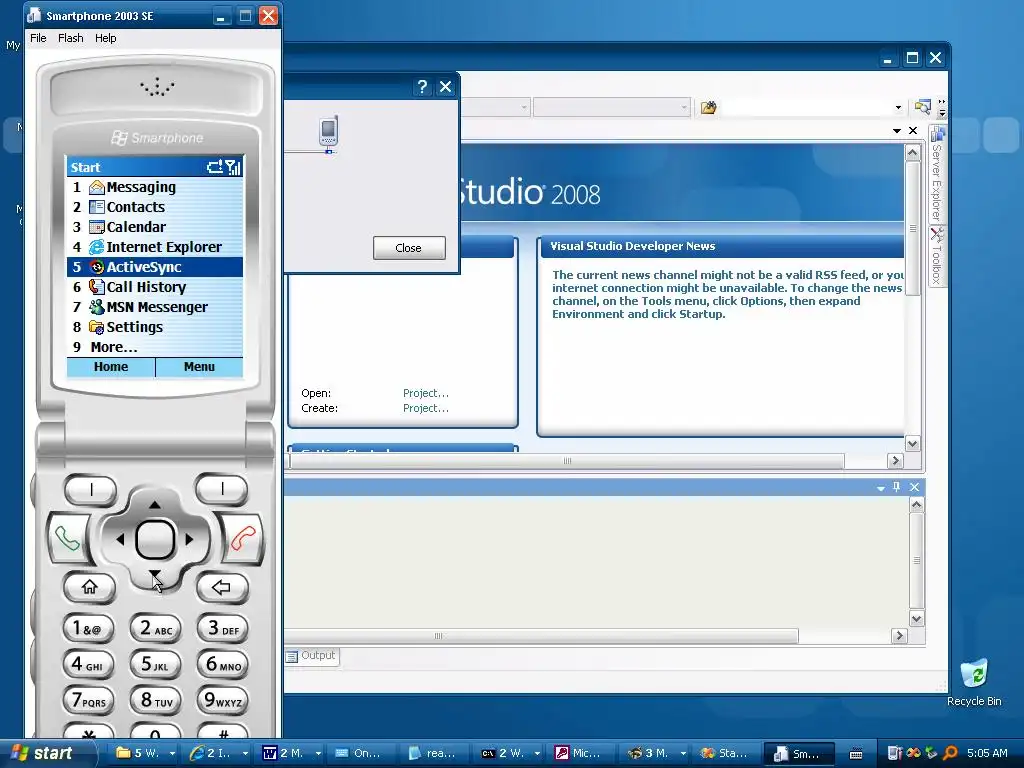Screen dimensions: 1024x768
Task: Close the Start Page document tab
Action: 913,131
